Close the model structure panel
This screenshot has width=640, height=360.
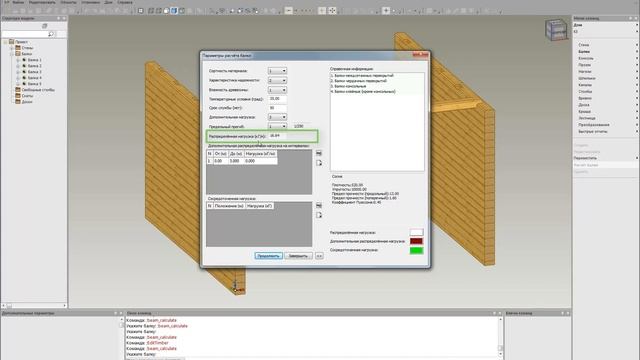click(64, 18)
